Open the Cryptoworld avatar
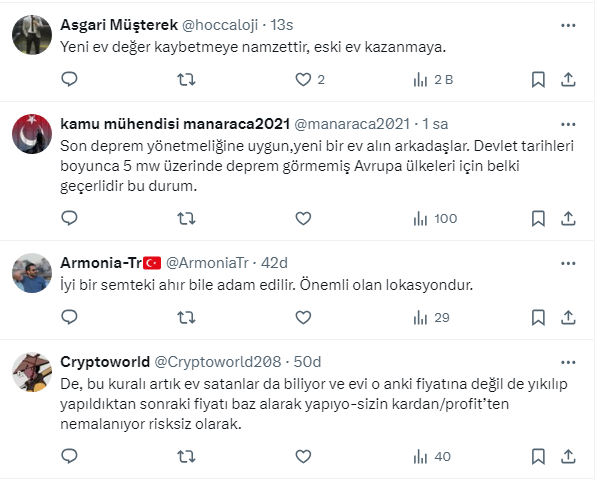Viewport: 608px width, 480px height. 32,373
